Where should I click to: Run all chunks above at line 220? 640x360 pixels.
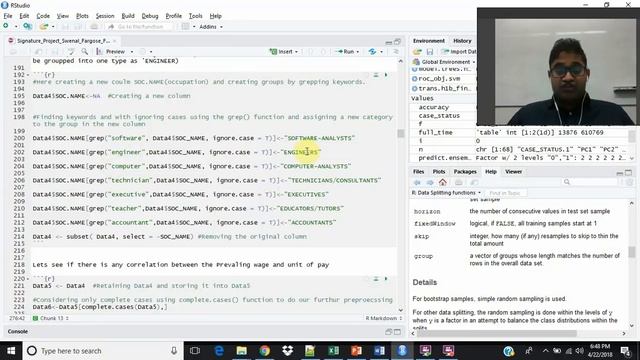point(376,279)
